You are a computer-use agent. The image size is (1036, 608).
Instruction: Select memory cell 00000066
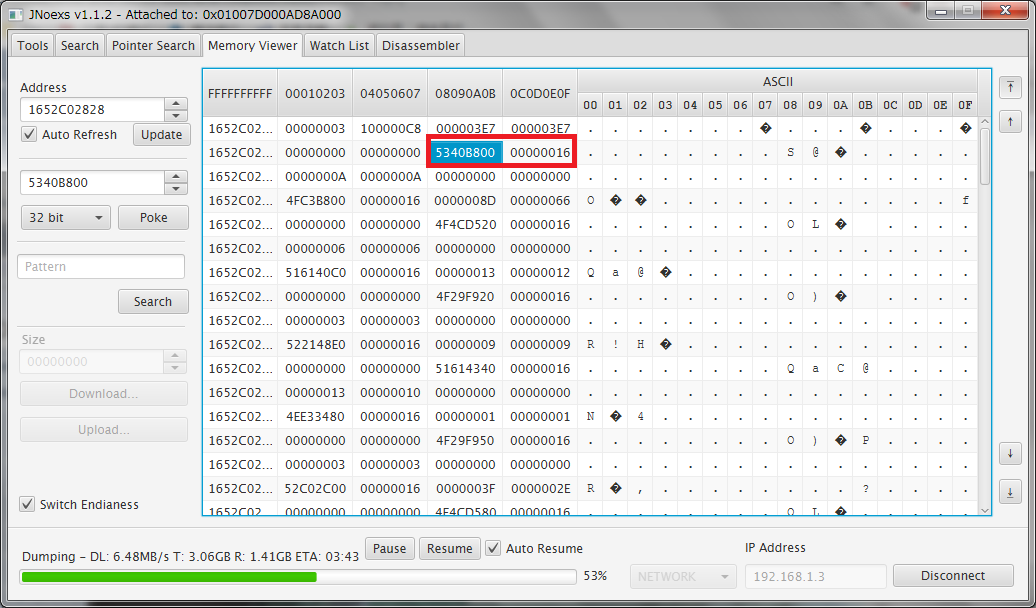point(540,200)
